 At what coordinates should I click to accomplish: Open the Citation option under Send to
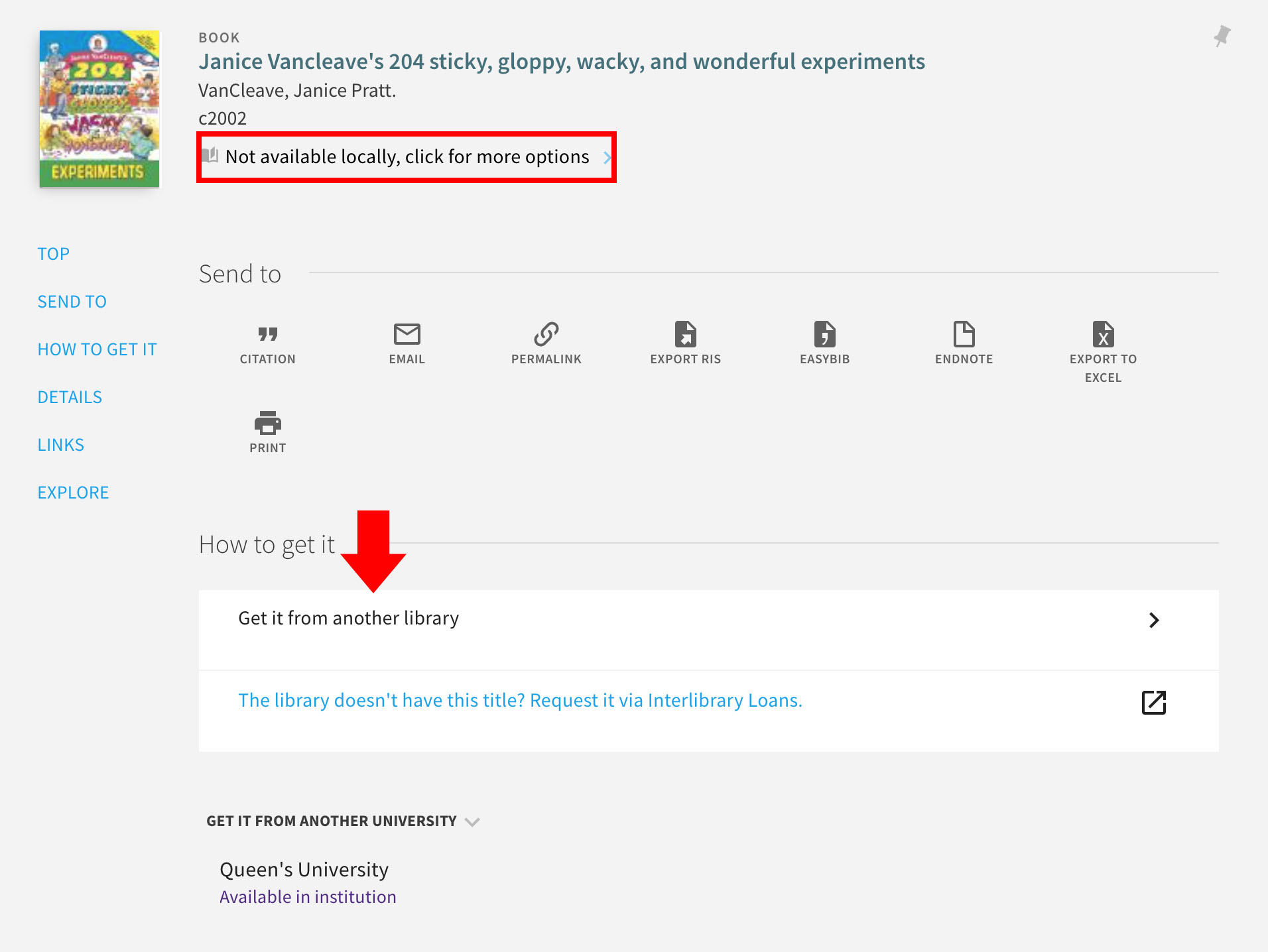pyautogui.click(x=267, y=341)
